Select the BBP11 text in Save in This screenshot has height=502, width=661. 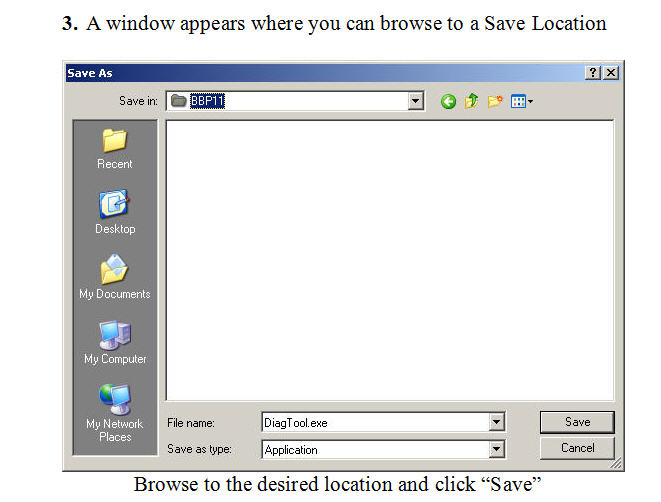pos(207,101)
